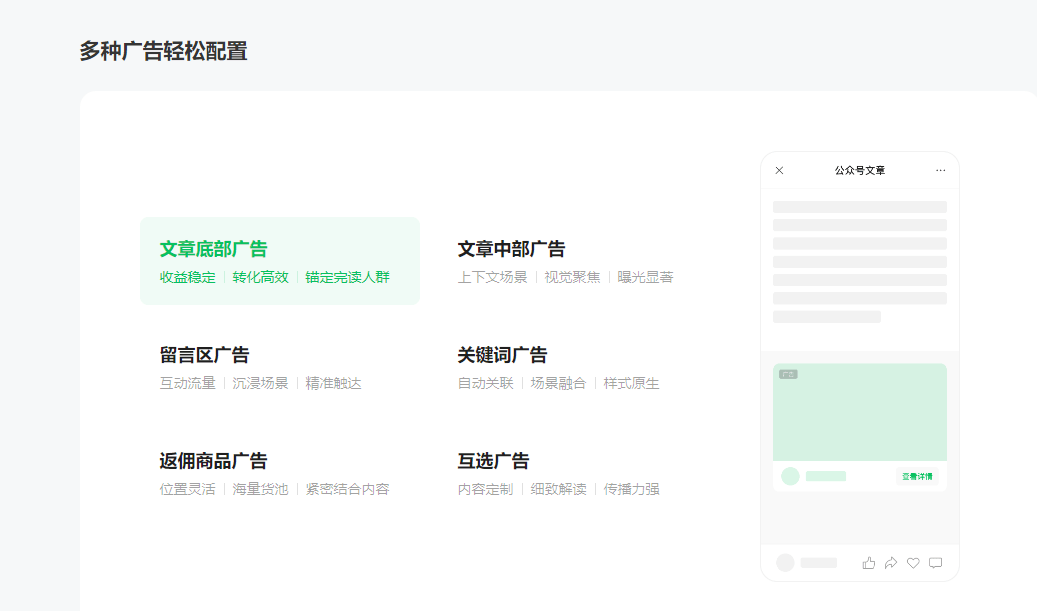Click the round advertiser avatar in ad card

(x=790, y=476)
